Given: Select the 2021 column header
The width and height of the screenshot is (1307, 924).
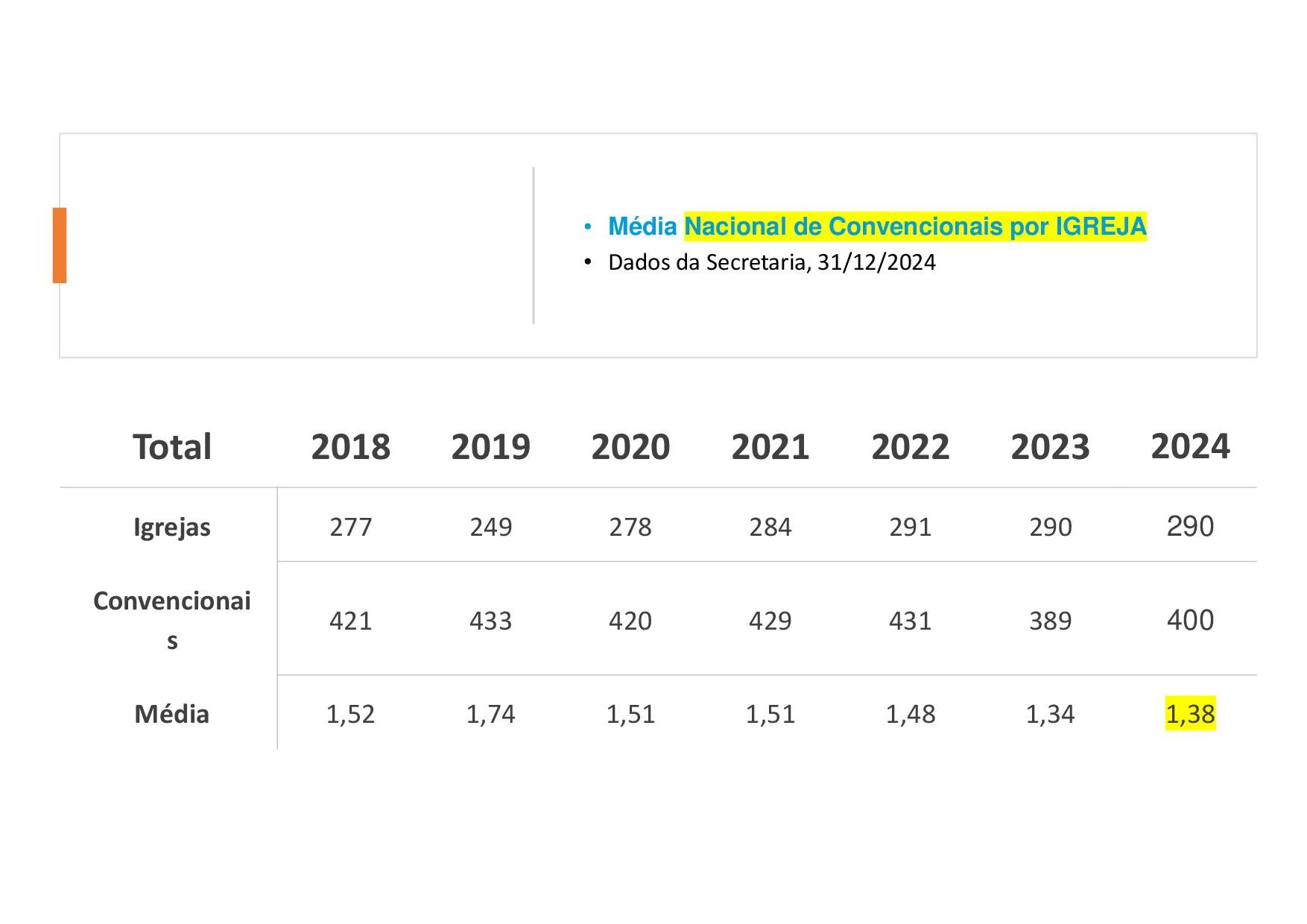Looking at the screenshot, I should pos(770,447).
